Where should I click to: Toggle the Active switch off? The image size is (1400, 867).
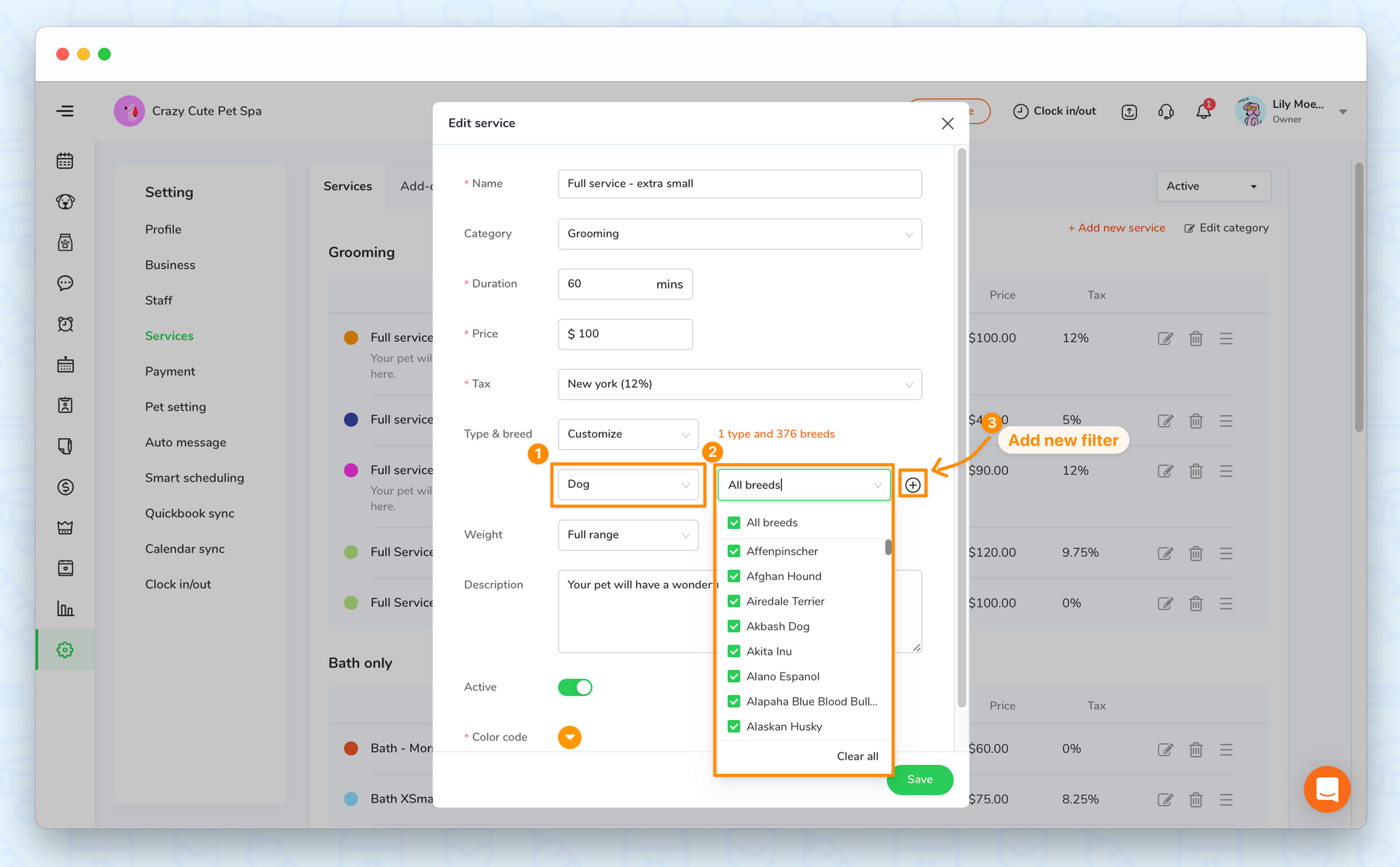[x=575, y=687]
